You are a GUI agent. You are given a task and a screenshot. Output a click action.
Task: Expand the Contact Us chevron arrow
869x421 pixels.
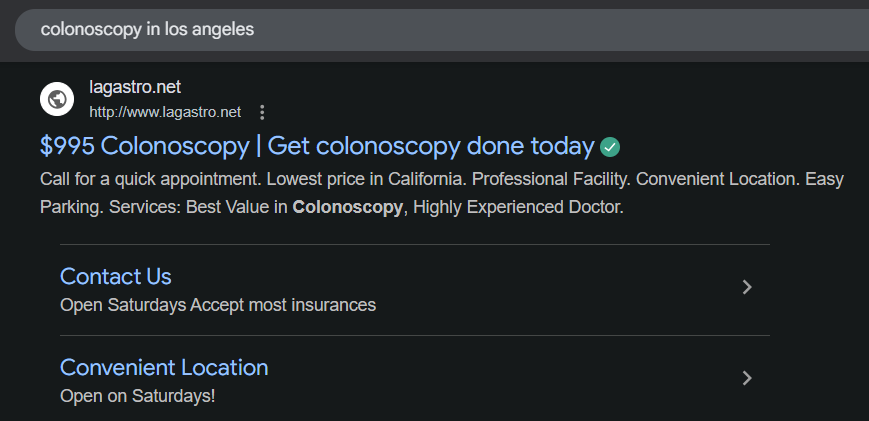746,287
